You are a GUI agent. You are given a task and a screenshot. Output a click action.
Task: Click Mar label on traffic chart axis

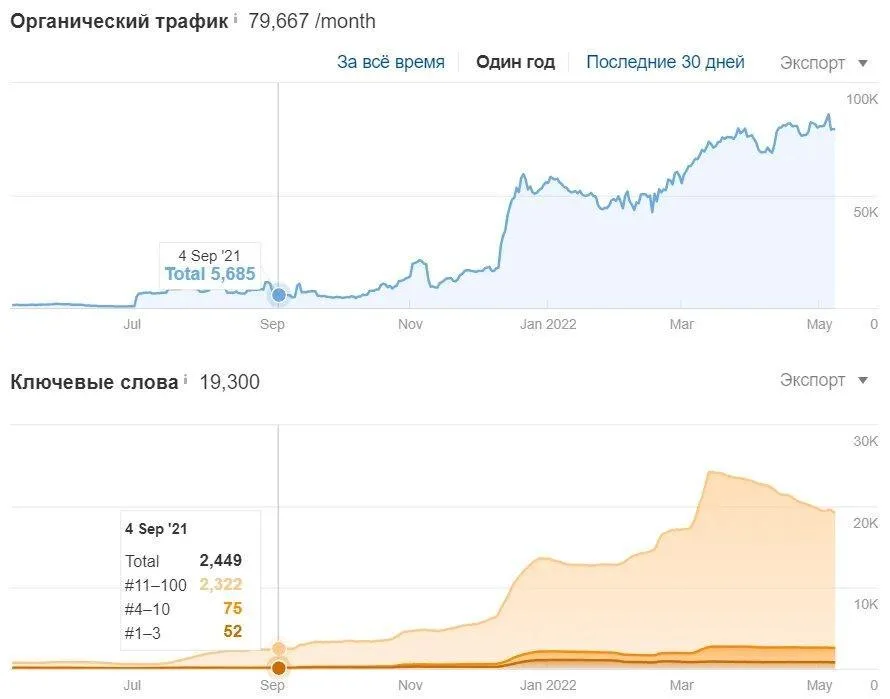(x=682, y=324)
